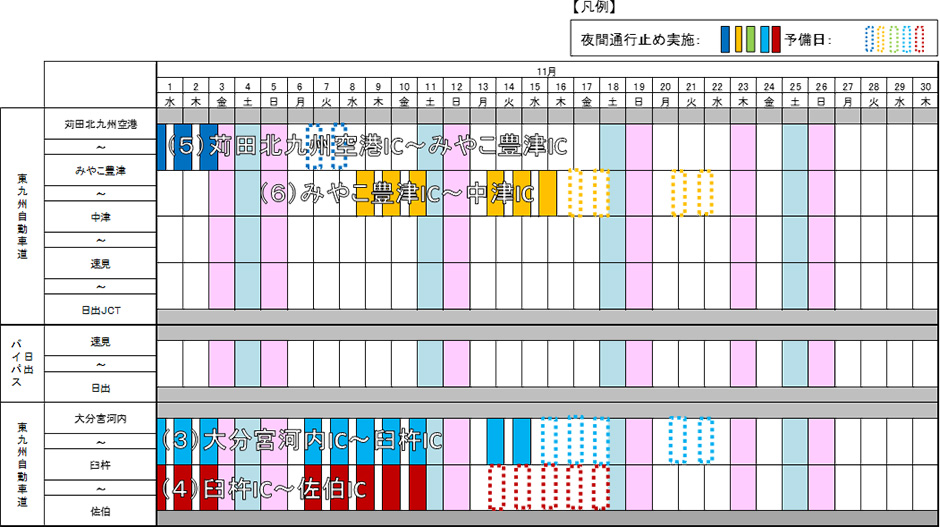This screenshot has width=940, height=527.
Task: Select date 11 in the header row
Action: click(x=430, y=87)
